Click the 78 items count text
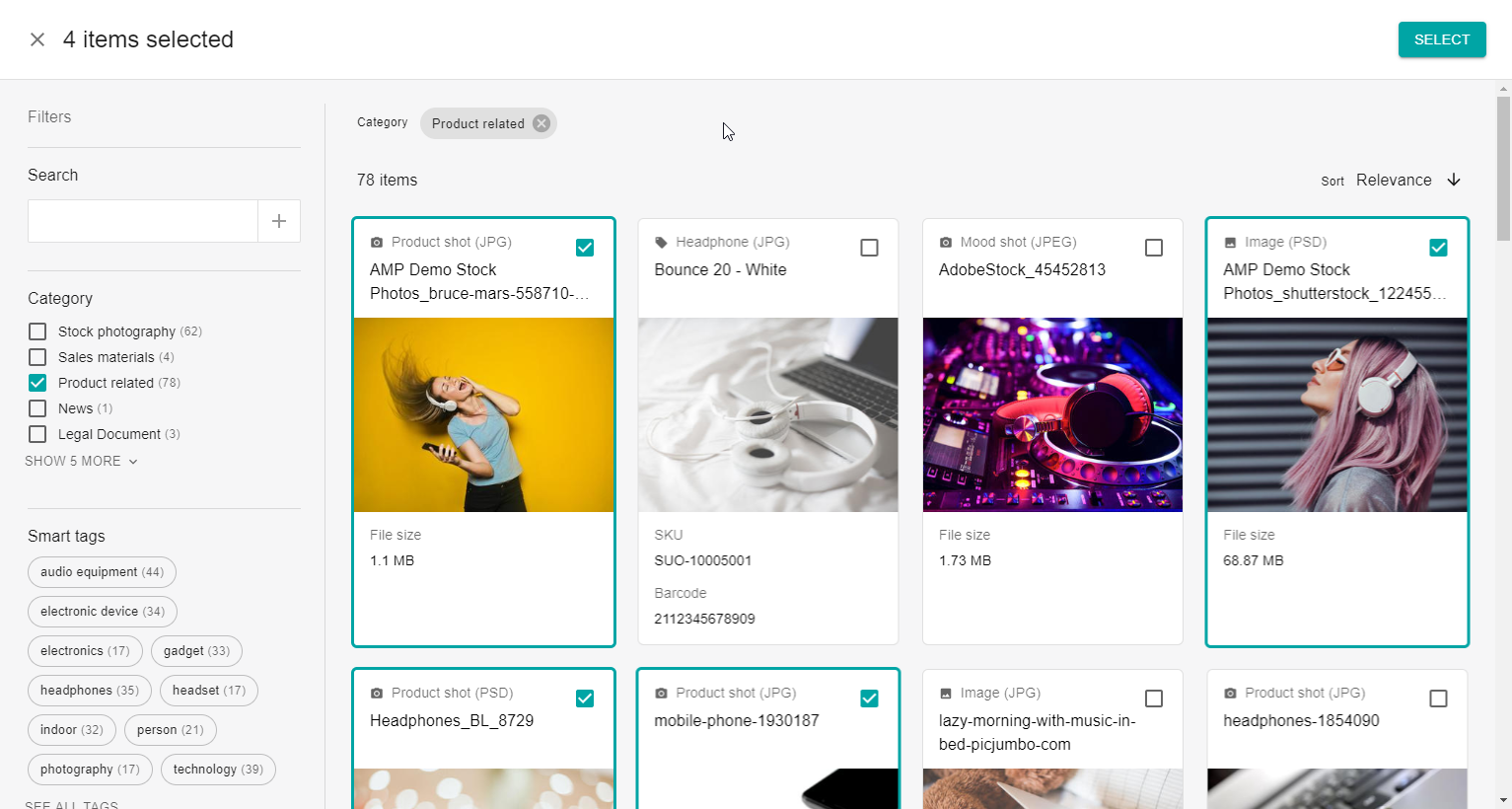 (387, 180)
